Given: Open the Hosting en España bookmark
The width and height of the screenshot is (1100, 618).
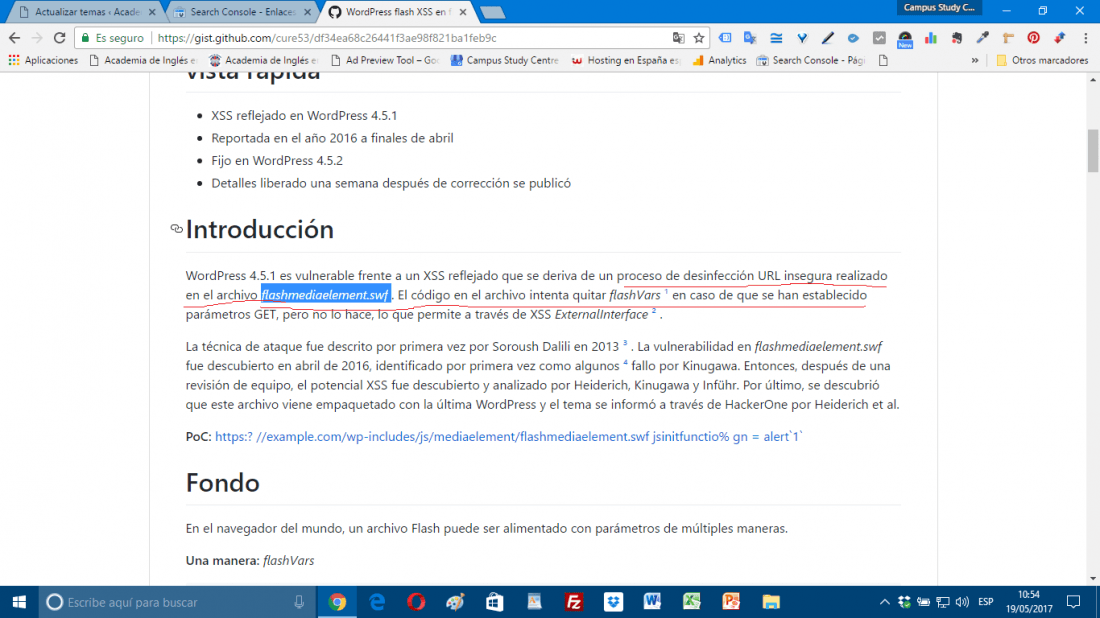Looking at the screenshot, I should [x=626, y=60].
